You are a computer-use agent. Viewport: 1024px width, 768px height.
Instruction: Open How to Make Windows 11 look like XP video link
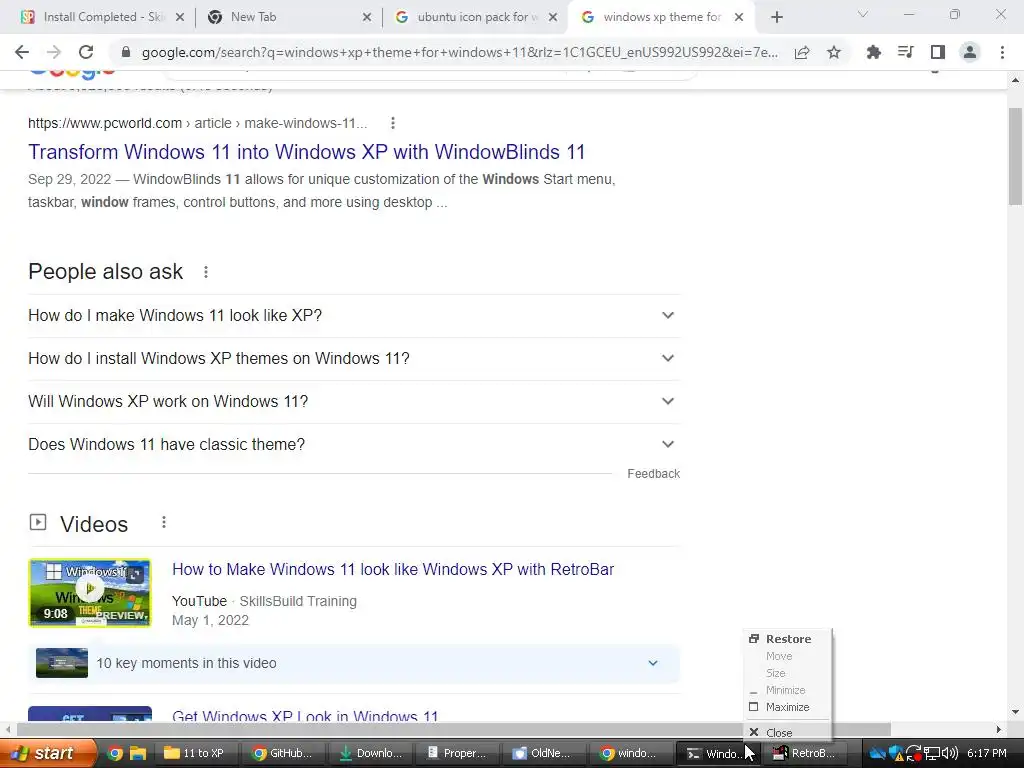(392, 569)
